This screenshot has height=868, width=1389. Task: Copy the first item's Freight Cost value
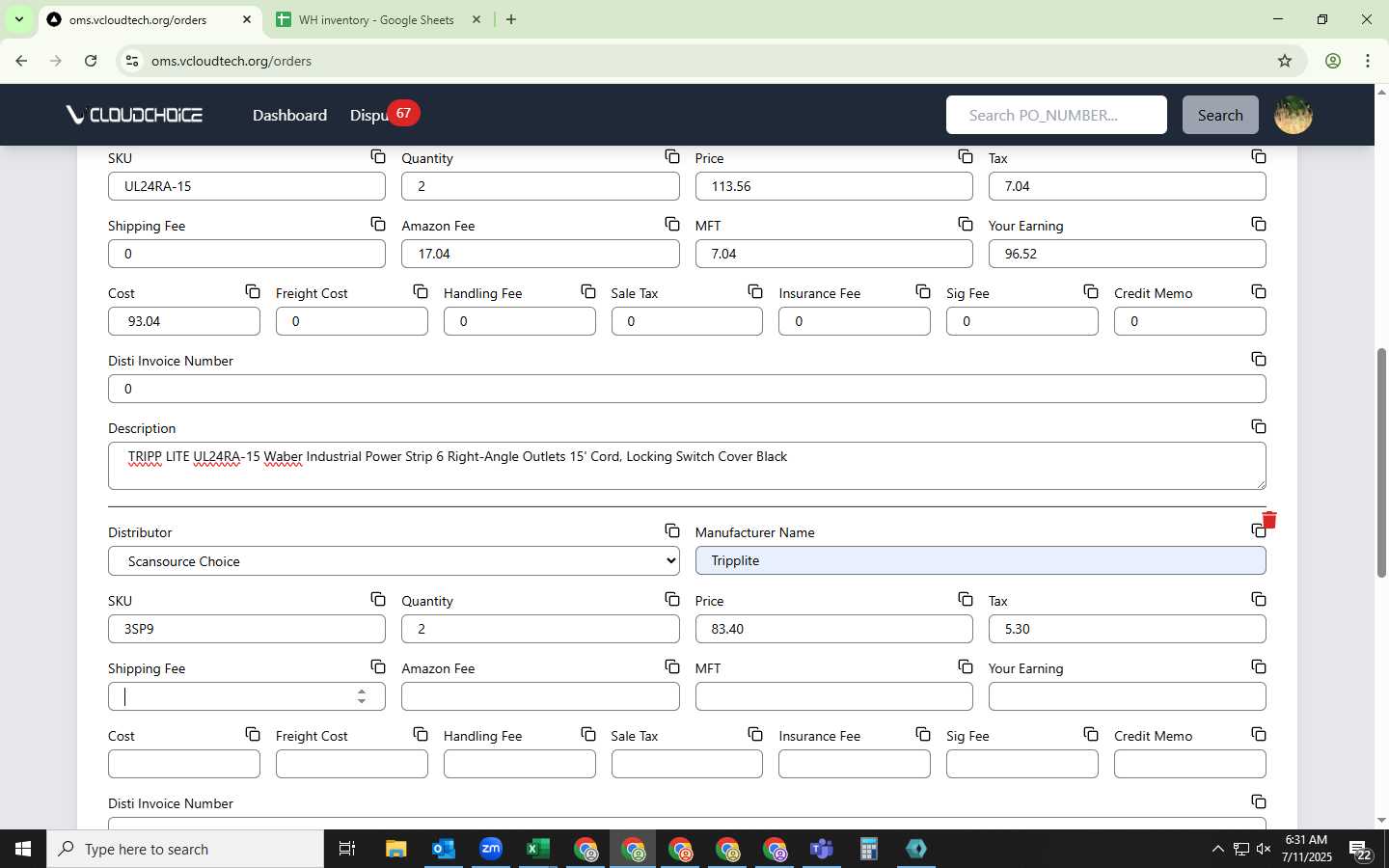[x=421, y=291]
